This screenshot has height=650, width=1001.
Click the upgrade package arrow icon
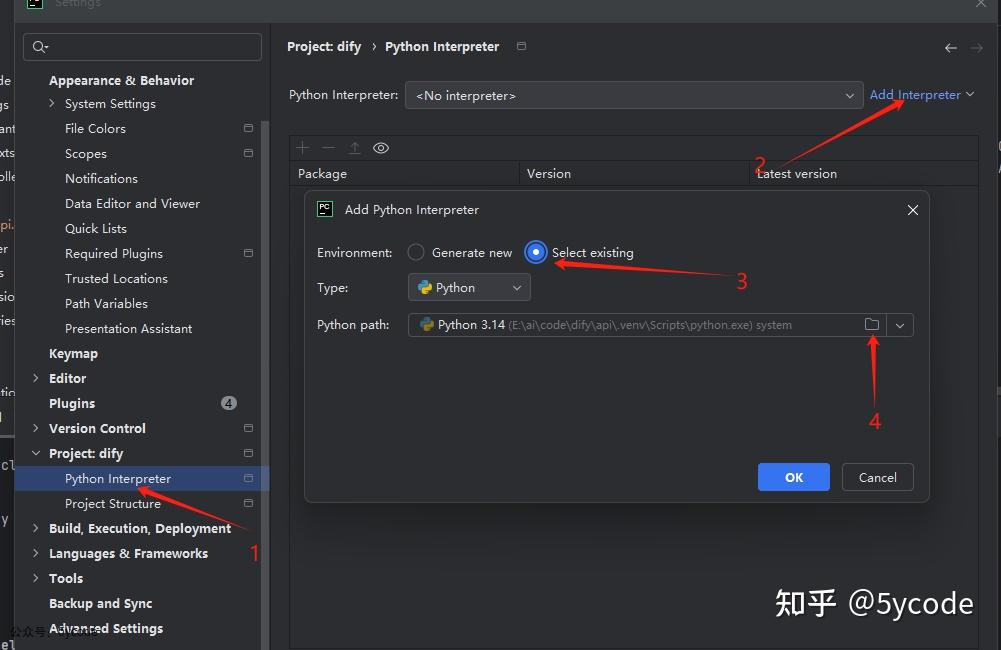click(354, 148)
